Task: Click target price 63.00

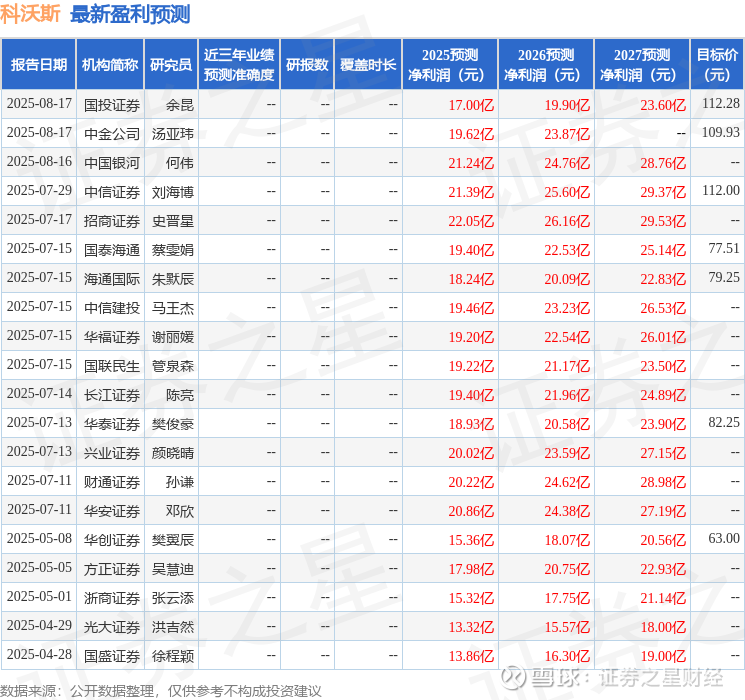Action: [724, 538]
